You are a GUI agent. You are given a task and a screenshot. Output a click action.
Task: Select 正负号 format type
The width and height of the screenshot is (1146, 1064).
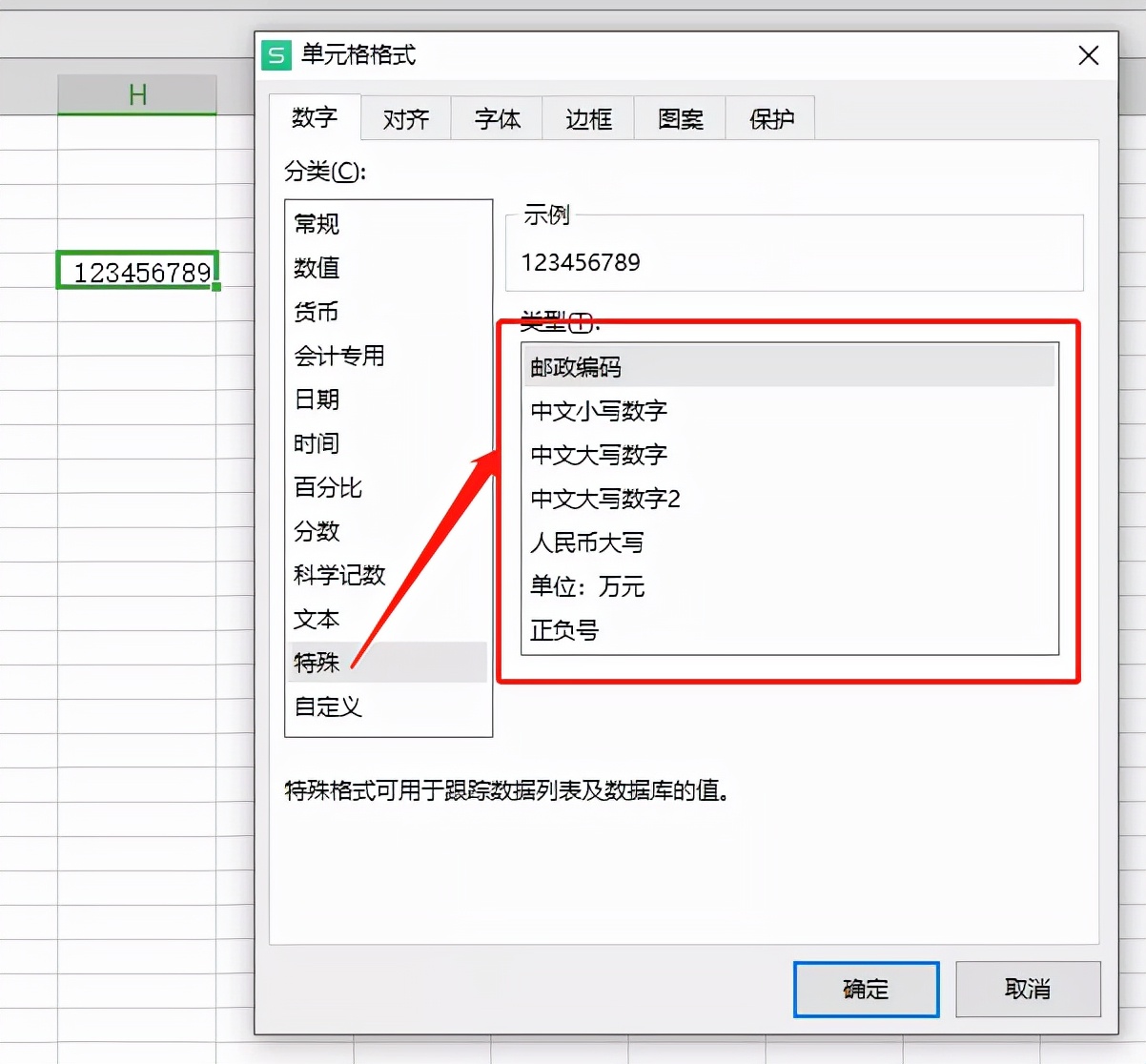coord(563,630)
